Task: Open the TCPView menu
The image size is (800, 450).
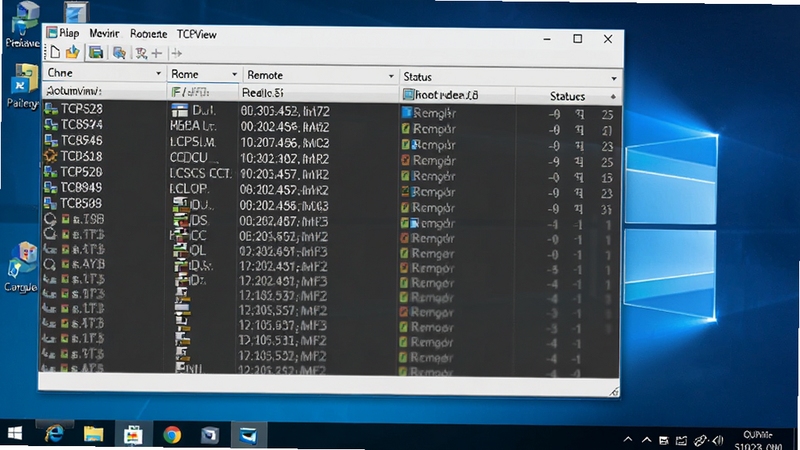Action: 196,34
